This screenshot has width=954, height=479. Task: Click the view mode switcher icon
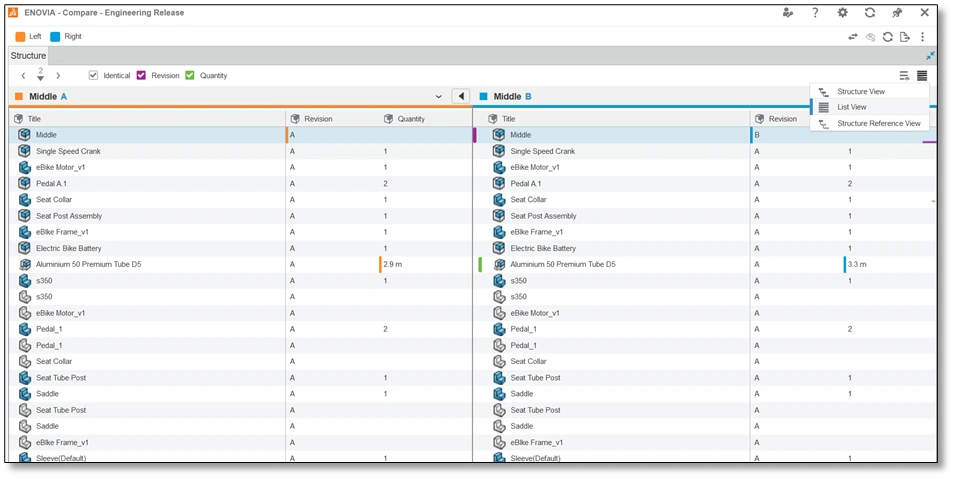922,75
